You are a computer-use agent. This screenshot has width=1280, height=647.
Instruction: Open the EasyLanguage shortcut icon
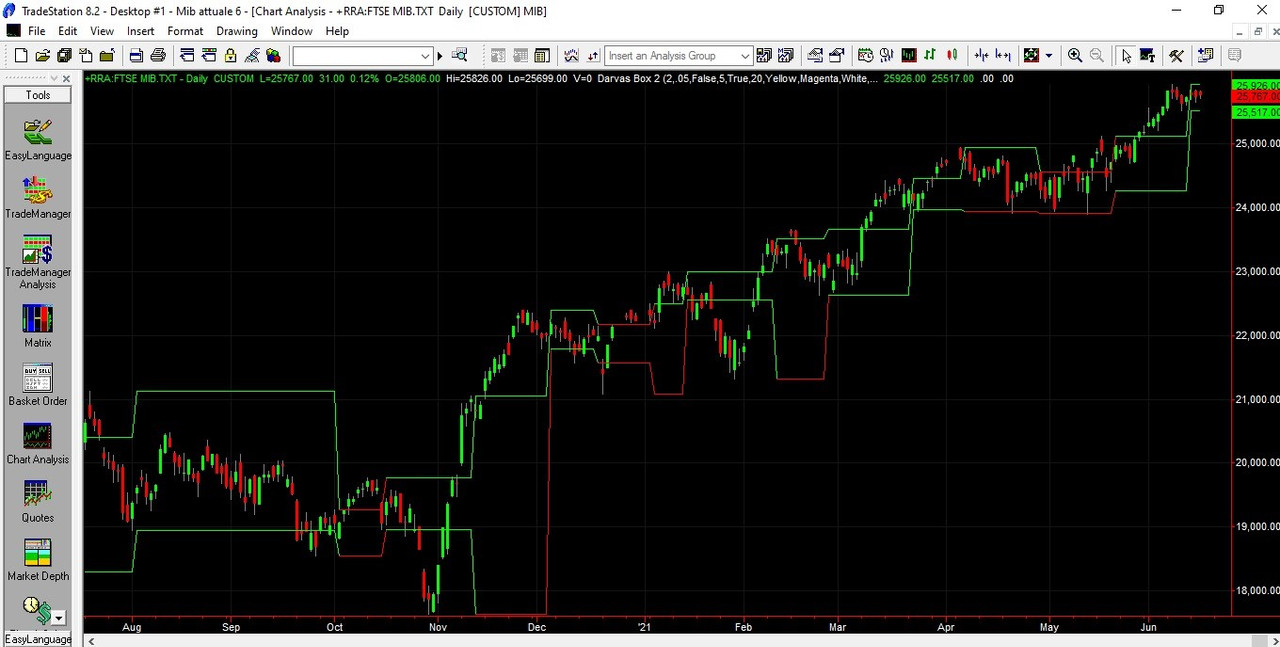click(x=37, y=133)
